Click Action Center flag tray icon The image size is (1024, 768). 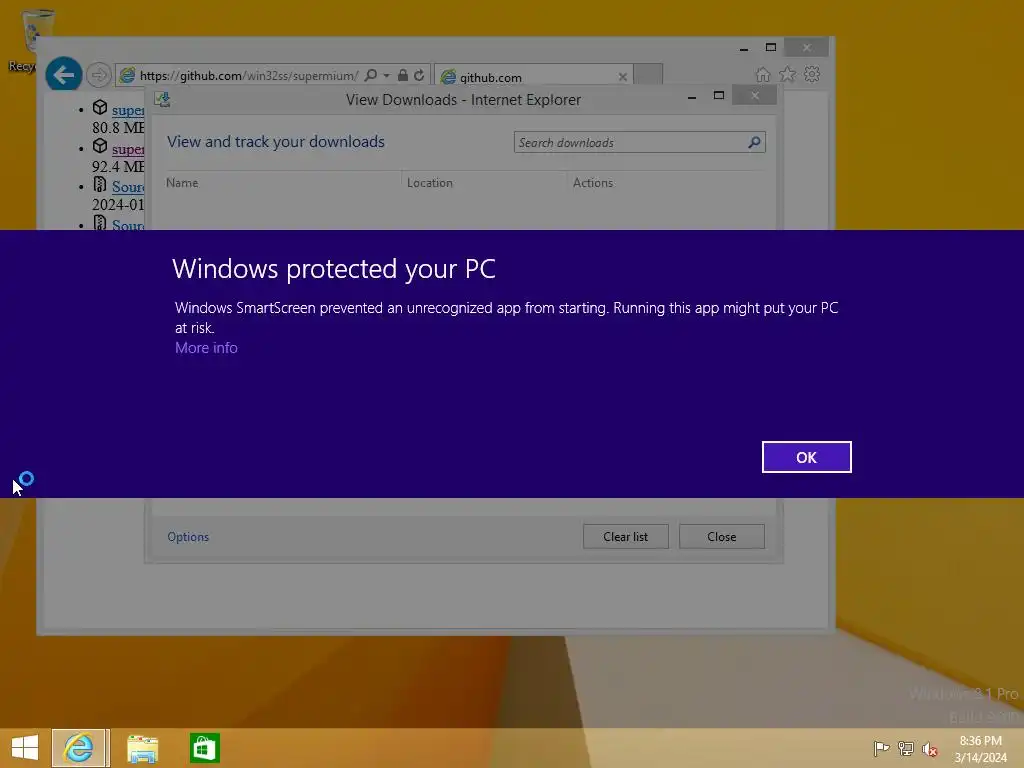click(881, 748)
